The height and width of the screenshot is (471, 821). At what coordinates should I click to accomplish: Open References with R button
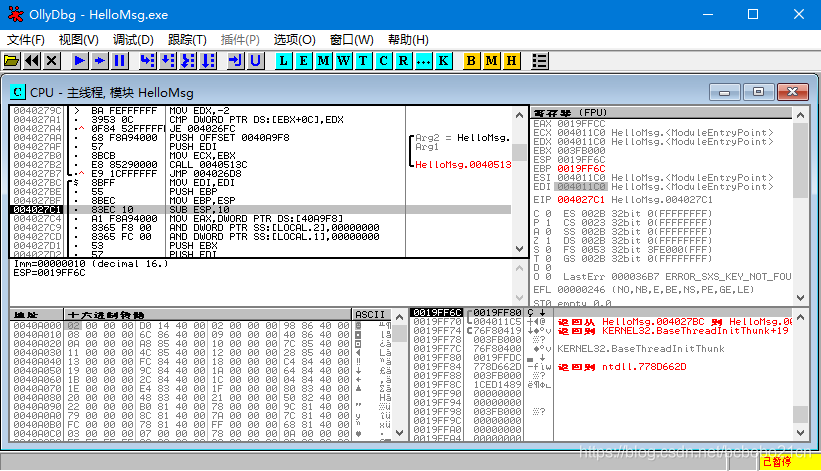[403, 61]
